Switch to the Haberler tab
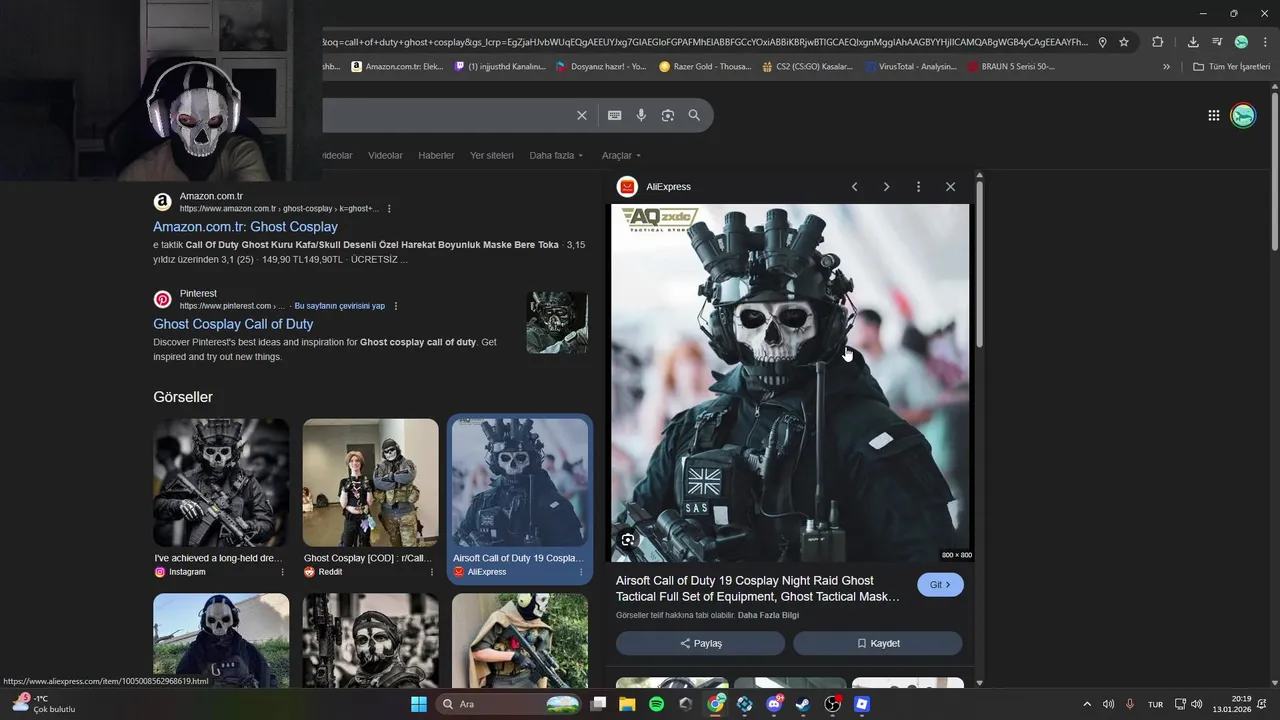 point(436,156)
